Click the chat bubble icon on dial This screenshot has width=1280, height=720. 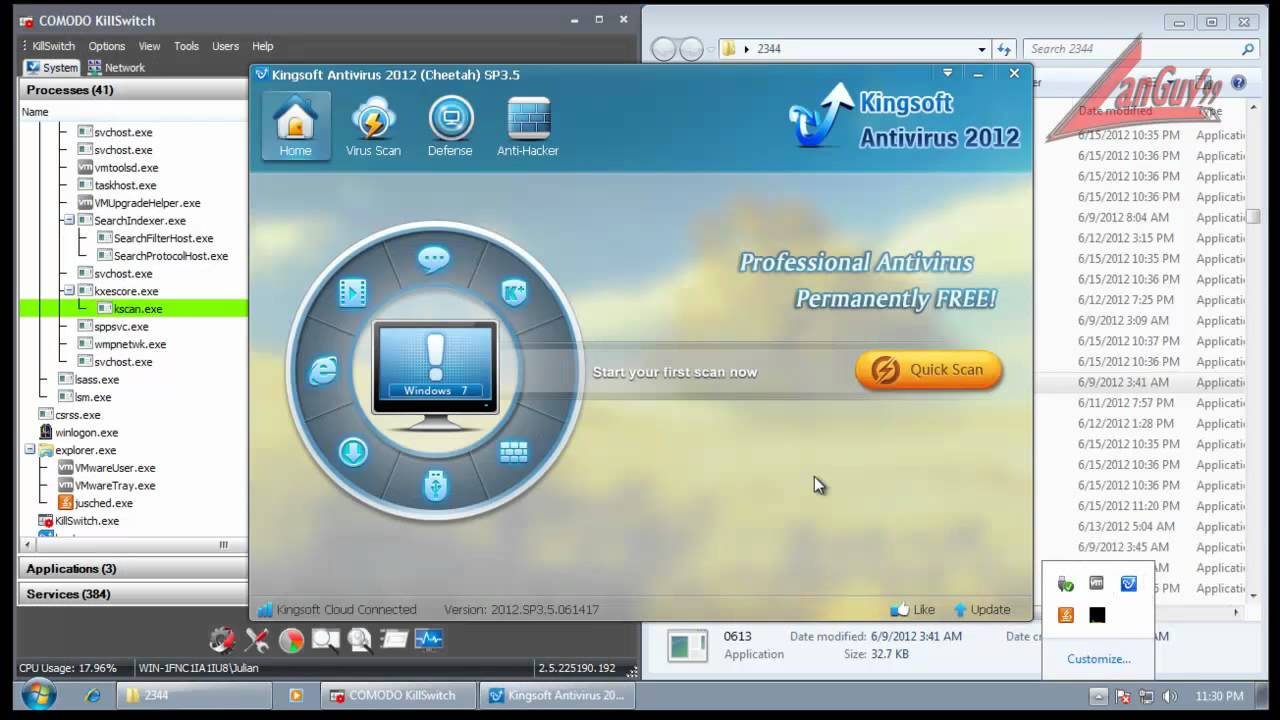point(434,260)
